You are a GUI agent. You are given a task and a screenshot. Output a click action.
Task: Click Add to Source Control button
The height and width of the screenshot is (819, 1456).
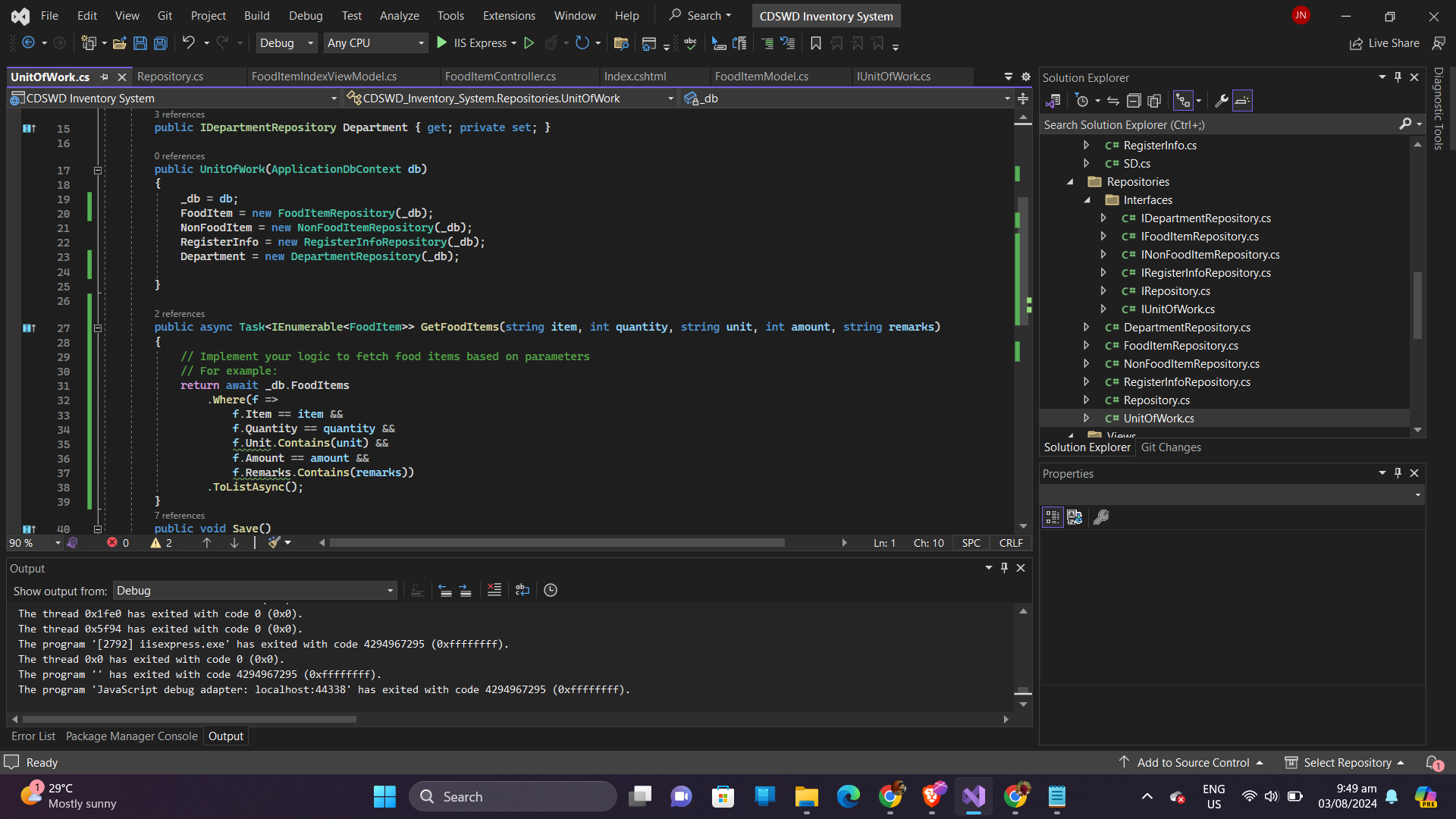click(x=1192, y=763)
